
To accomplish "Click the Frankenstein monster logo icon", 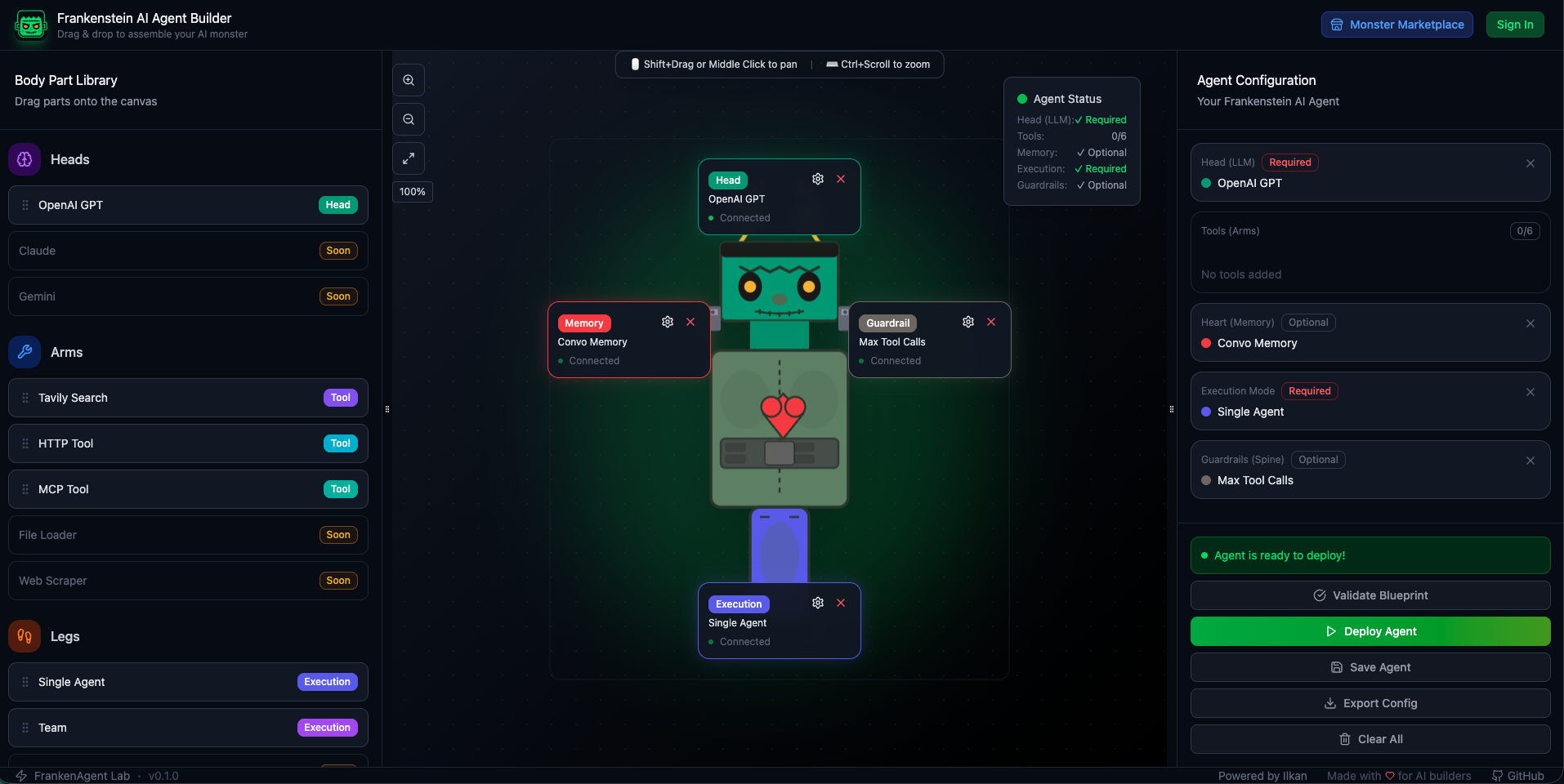I will coord(31,25).
